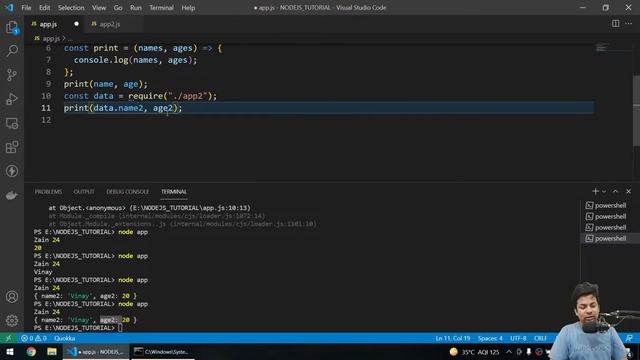Click the Split Editor Right icon
This screenshot has height=360, width=640.
616,24
